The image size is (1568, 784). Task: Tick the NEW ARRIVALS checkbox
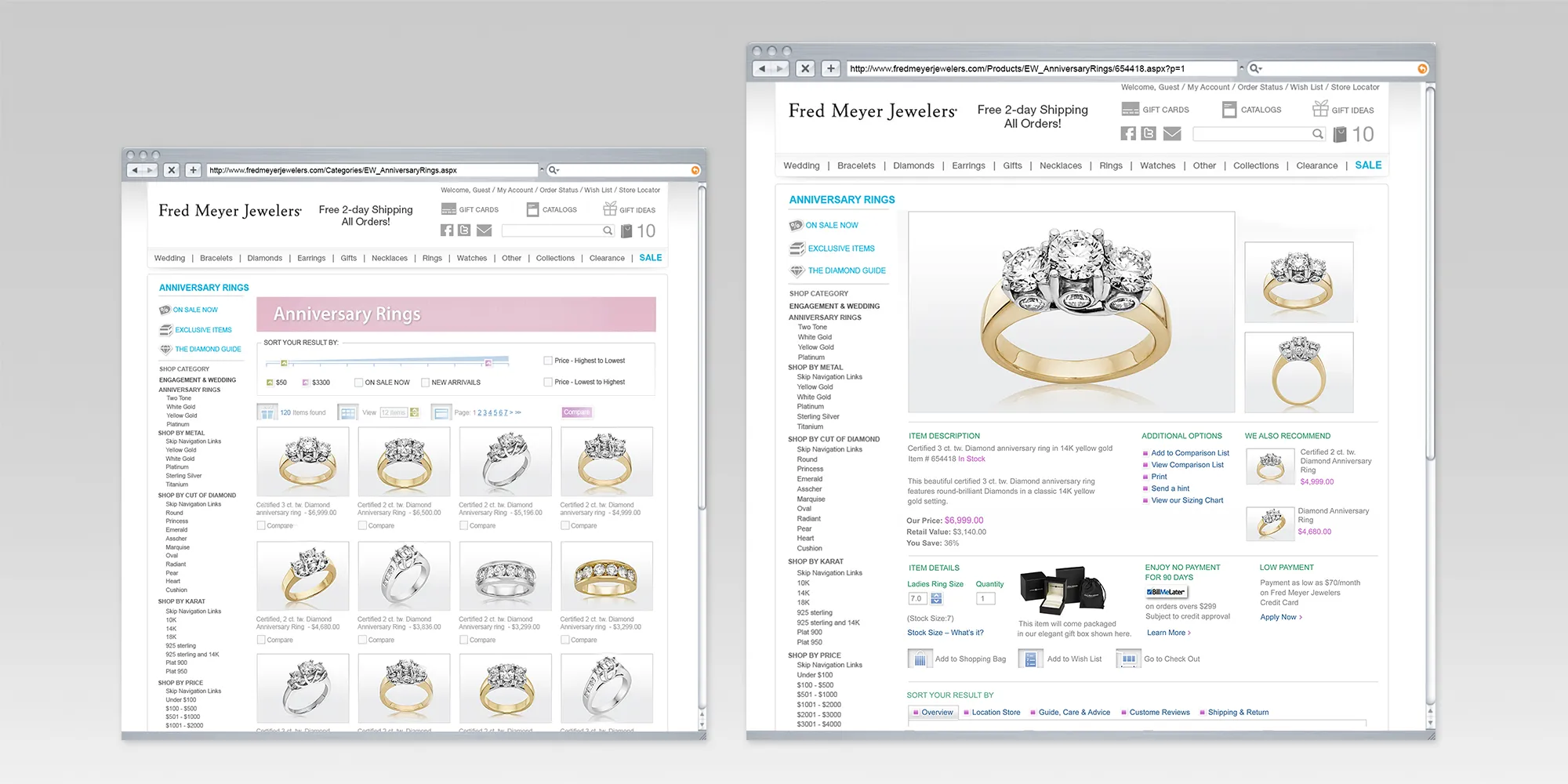[x=425, y=383]
